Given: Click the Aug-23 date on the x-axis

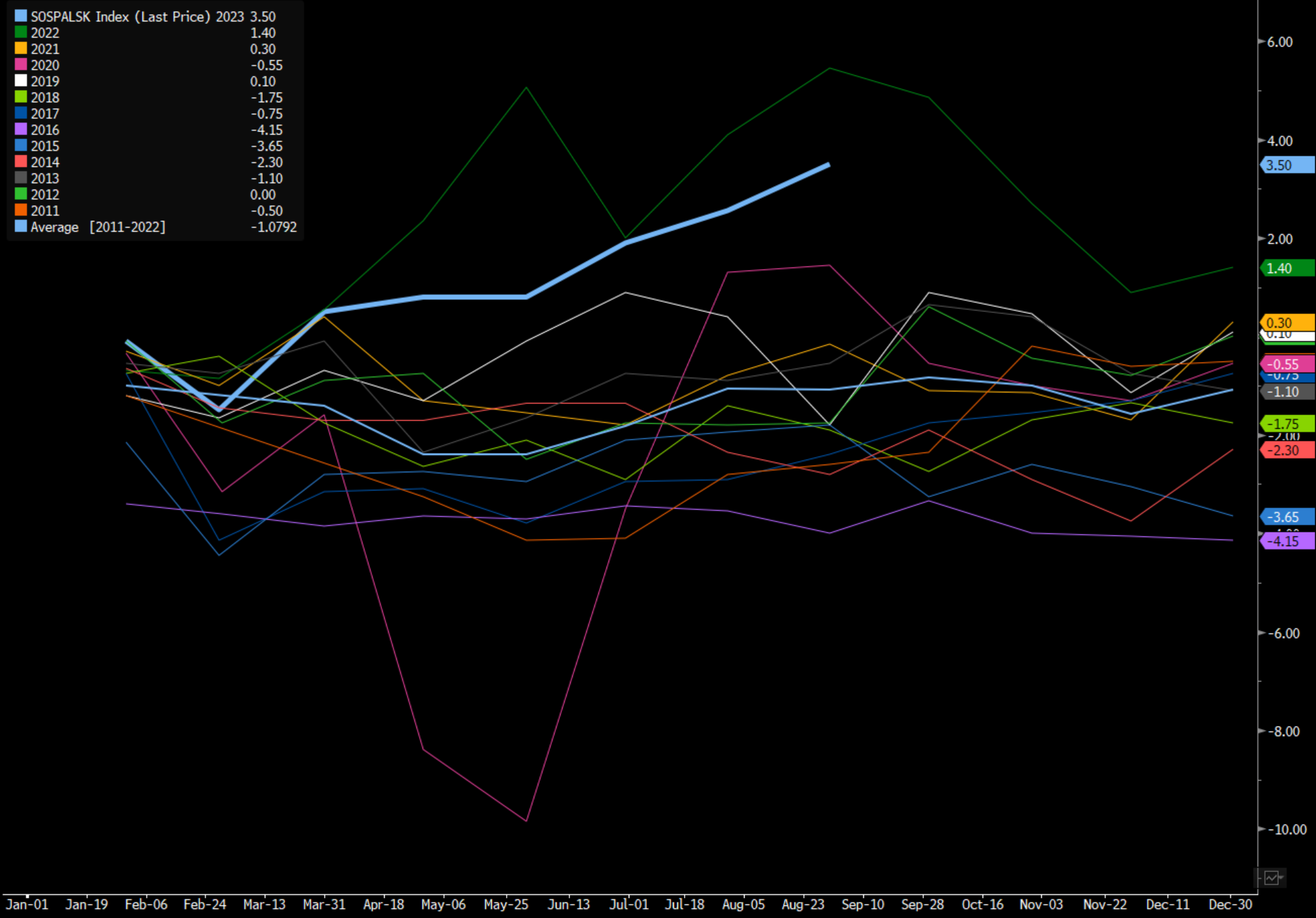Looking at the screenshot, I should pyautogui.click(x=803, y=905).
